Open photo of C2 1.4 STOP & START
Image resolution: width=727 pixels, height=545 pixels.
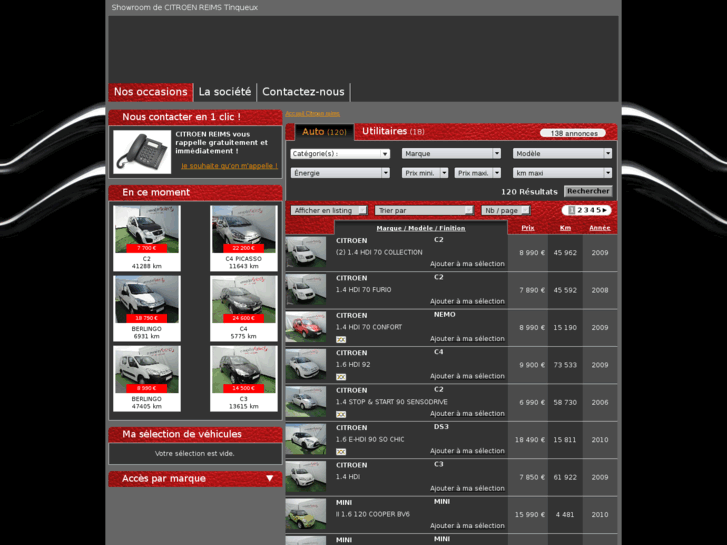(x=306, y=402)
